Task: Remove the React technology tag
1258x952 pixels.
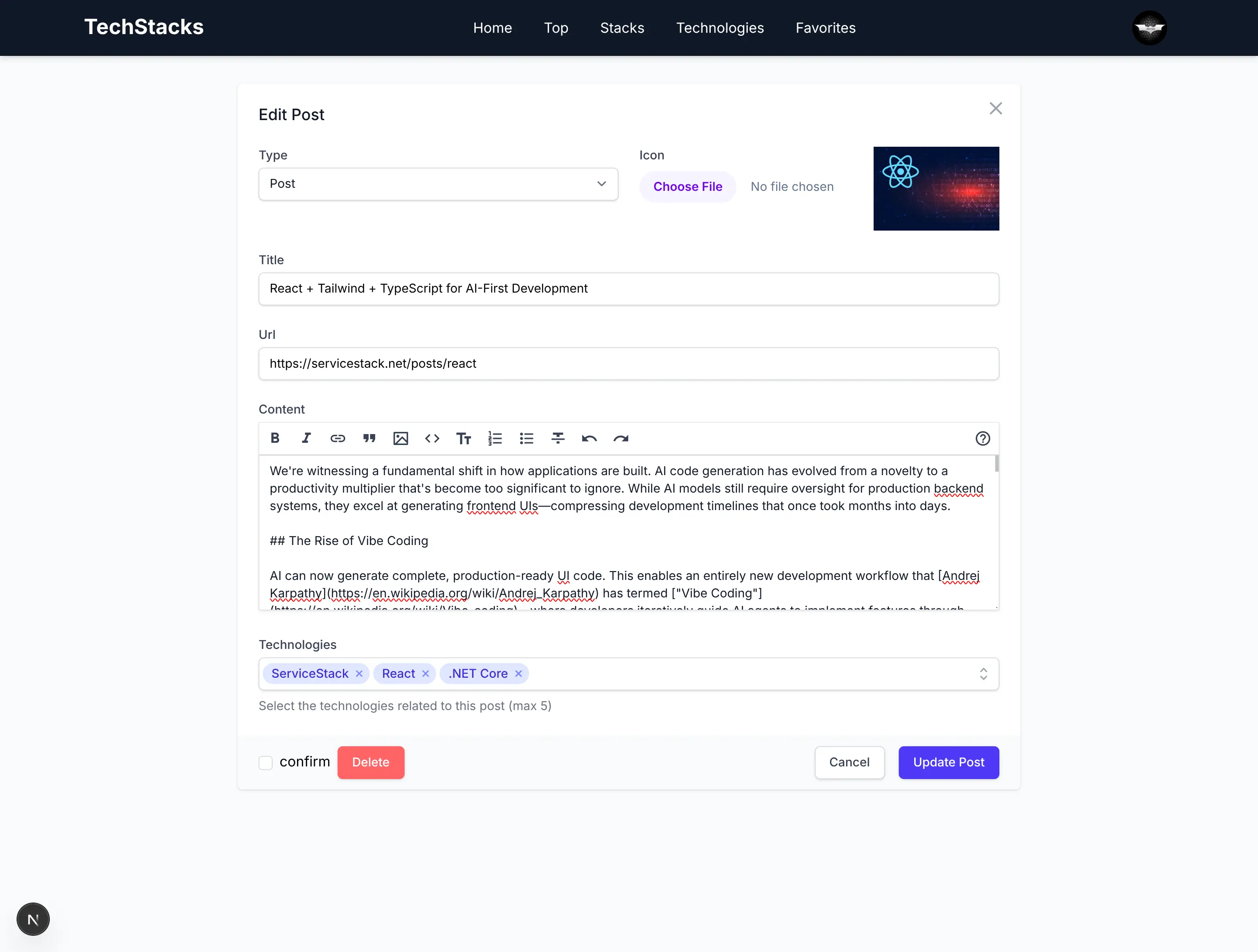Action: pyautogui.click(x=425, y=674)
